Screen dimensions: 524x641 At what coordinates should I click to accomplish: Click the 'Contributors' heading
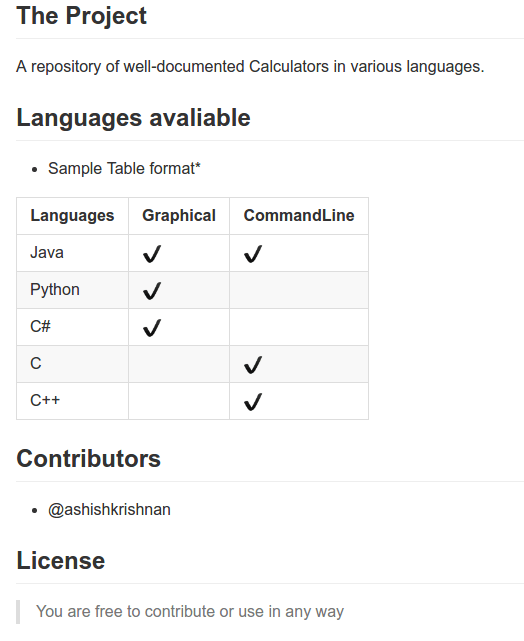point(89,459)
